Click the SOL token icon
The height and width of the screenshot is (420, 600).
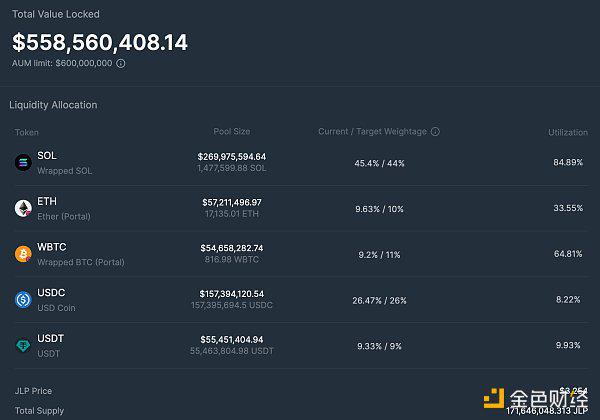coord(23,162)
